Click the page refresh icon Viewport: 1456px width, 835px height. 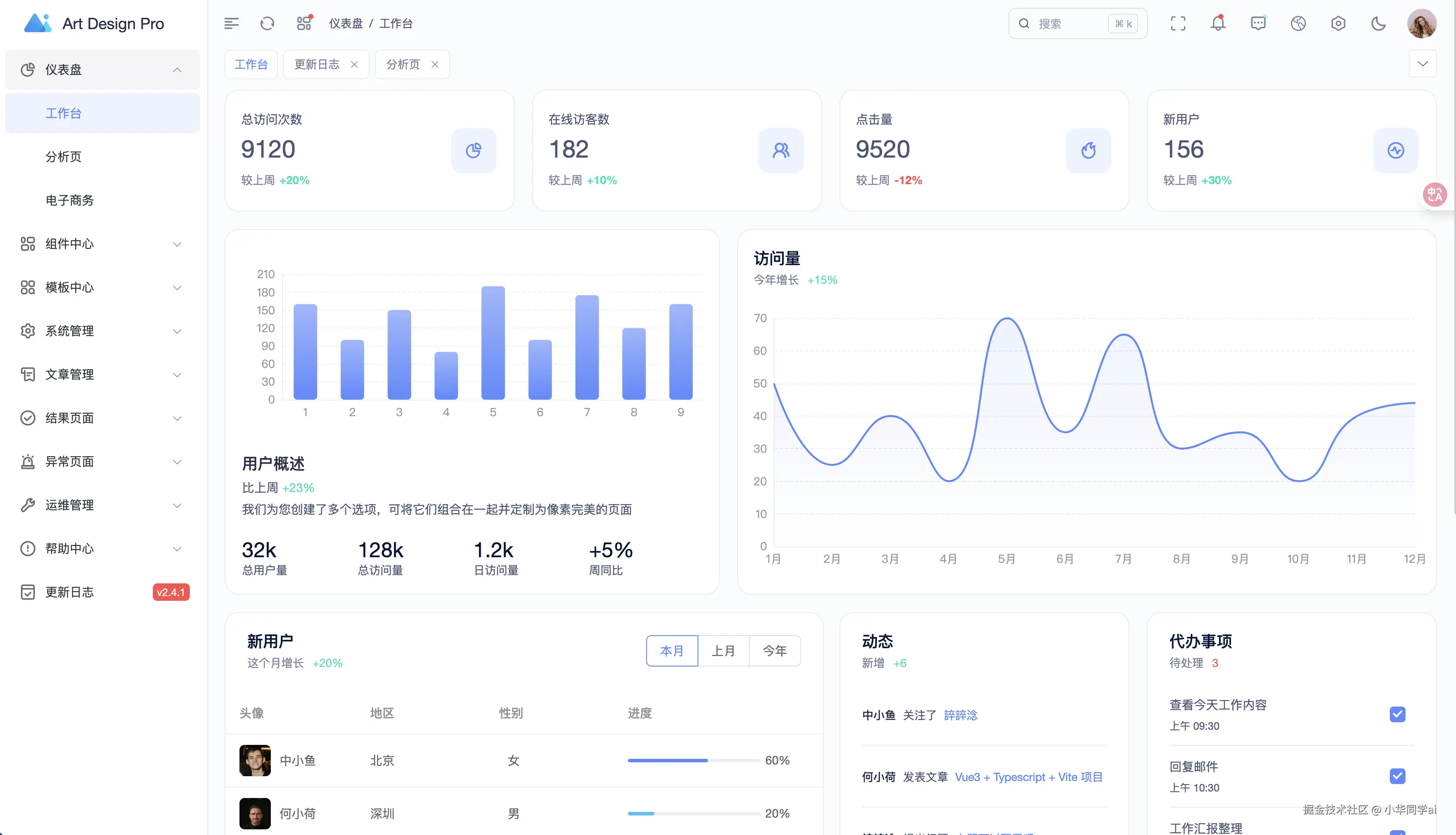pos(267,24)
